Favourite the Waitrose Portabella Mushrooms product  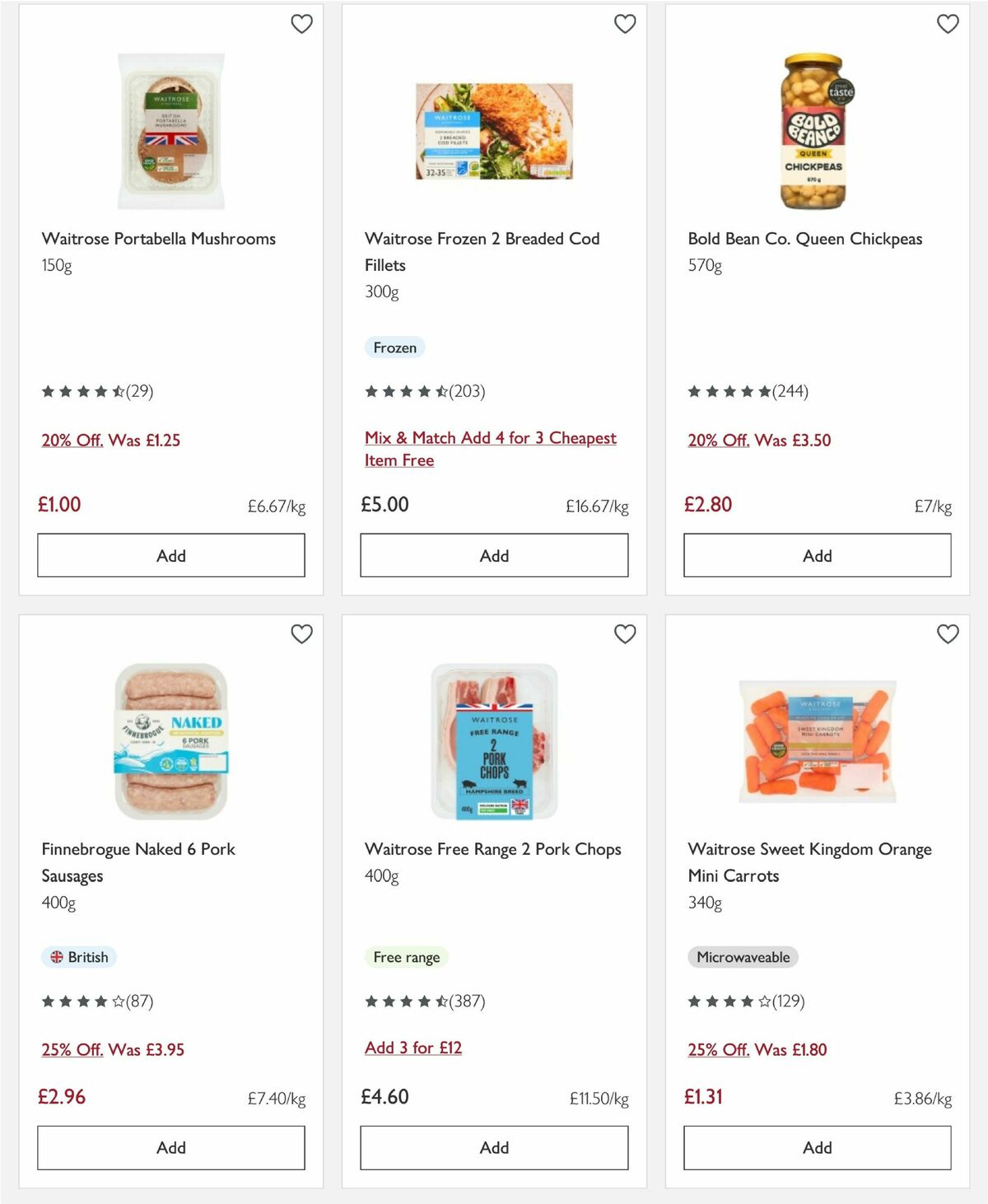(x=302, y=24)
